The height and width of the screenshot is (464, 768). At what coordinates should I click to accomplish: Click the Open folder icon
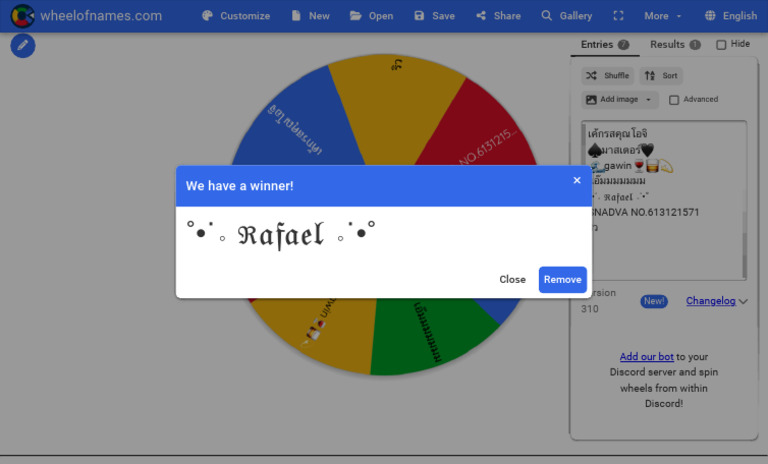[x=356, y=16]
